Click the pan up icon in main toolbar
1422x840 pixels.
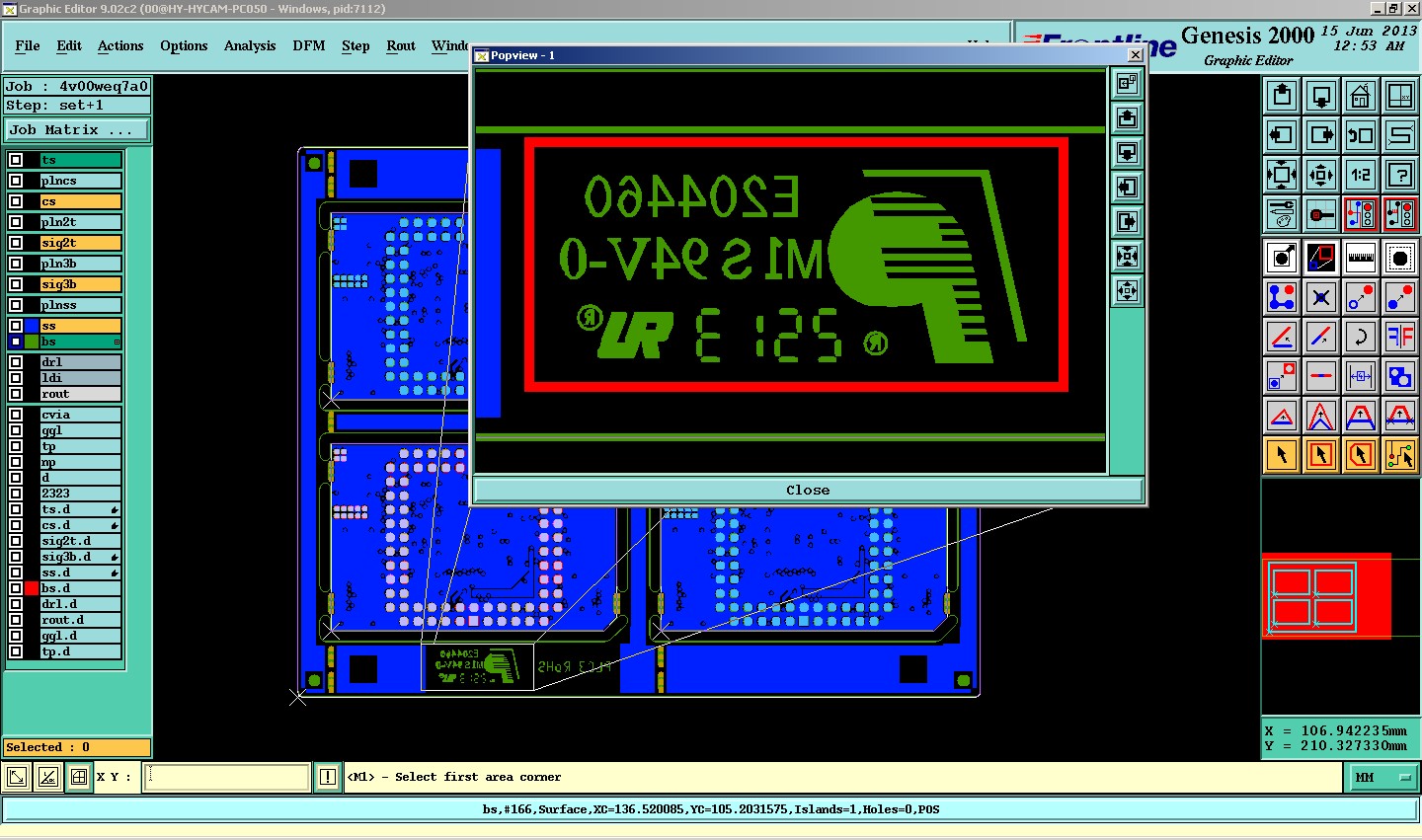(1282, 96)
